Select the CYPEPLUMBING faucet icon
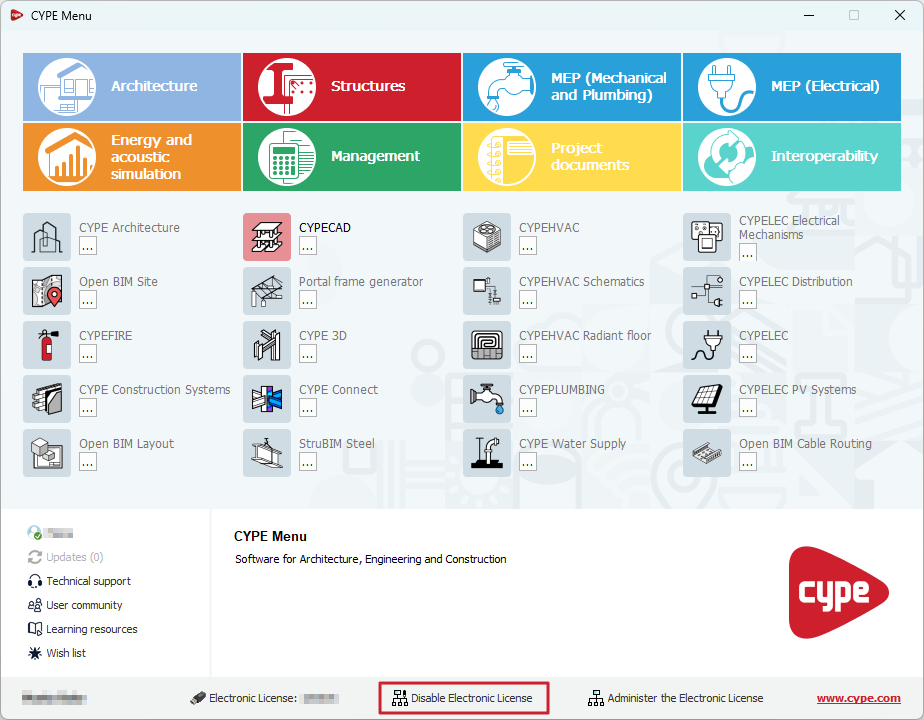Screen dimensions: 924x720 coord(487,399)
